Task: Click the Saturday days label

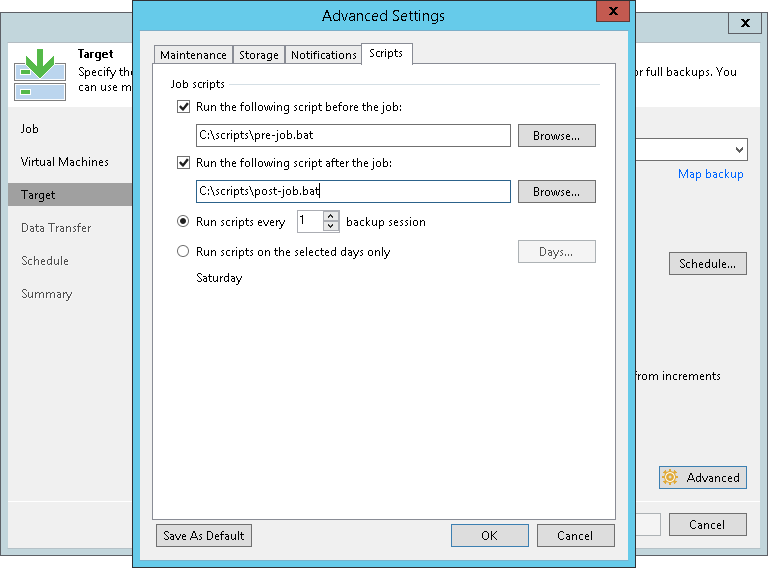Action: 219,278
